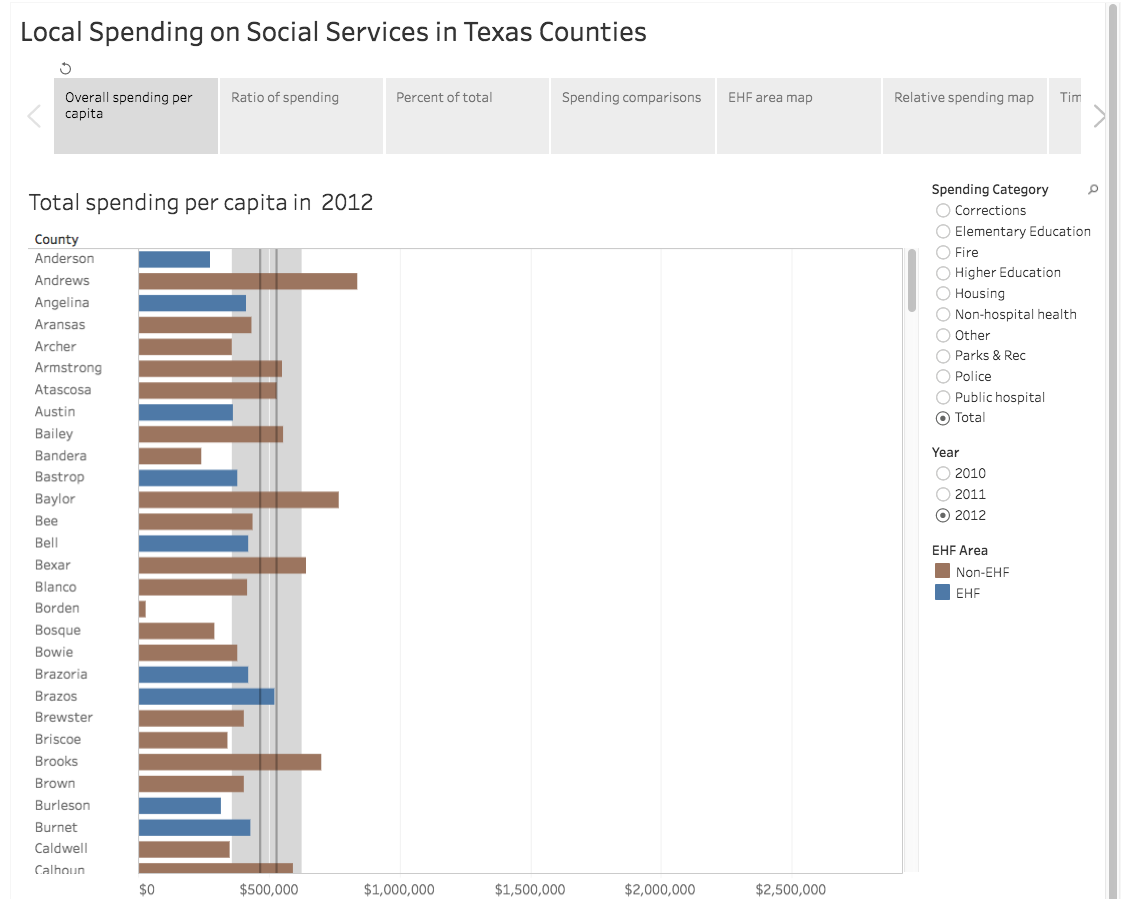Click the Bee county label
Viewport: 1122px width, 899px height.
(47, 521)
